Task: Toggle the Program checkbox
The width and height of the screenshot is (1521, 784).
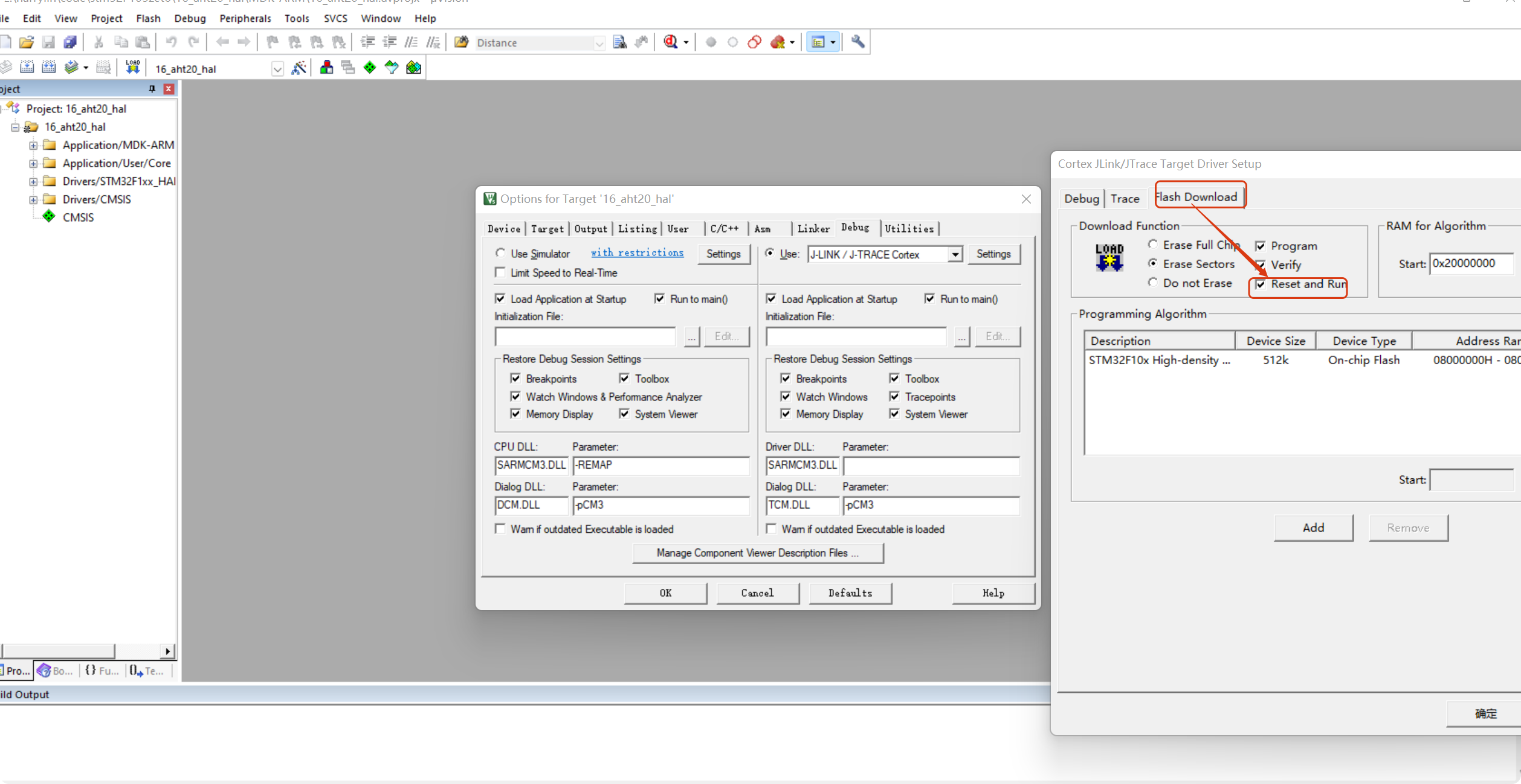Action: 1261,246
